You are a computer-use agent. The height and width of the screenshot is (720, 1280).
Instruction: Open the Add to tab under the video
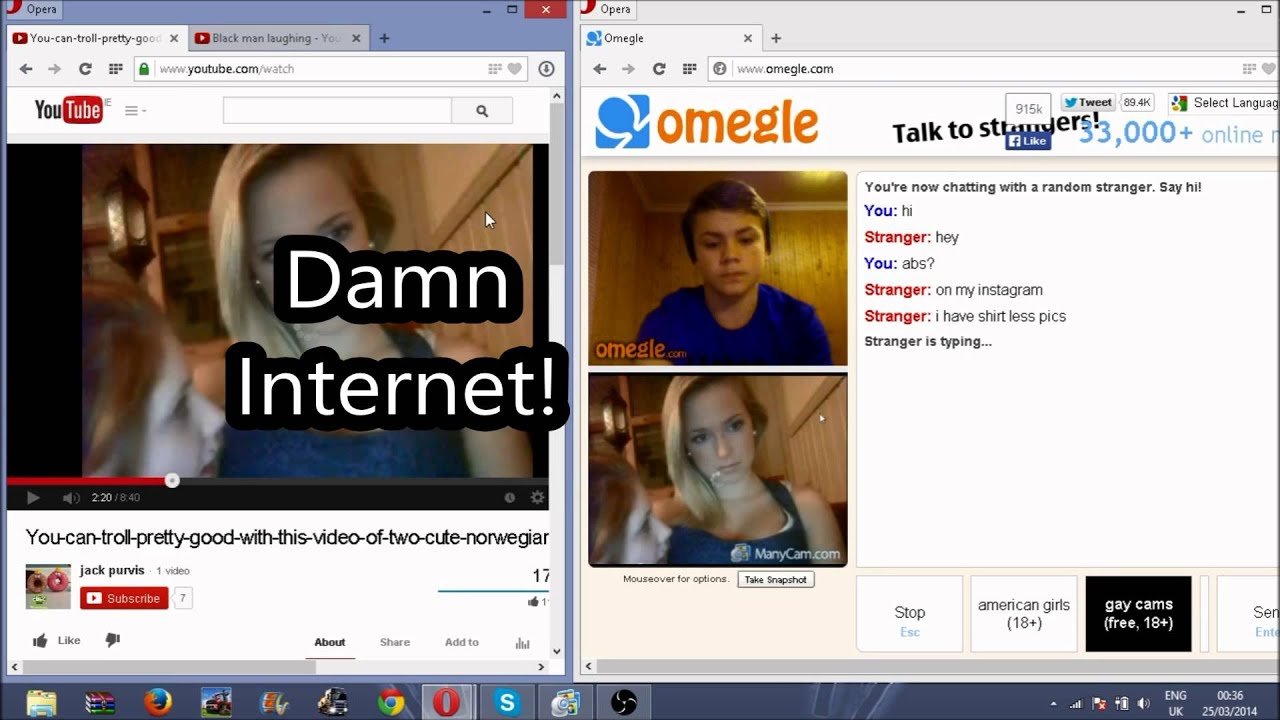pos(462,642)
